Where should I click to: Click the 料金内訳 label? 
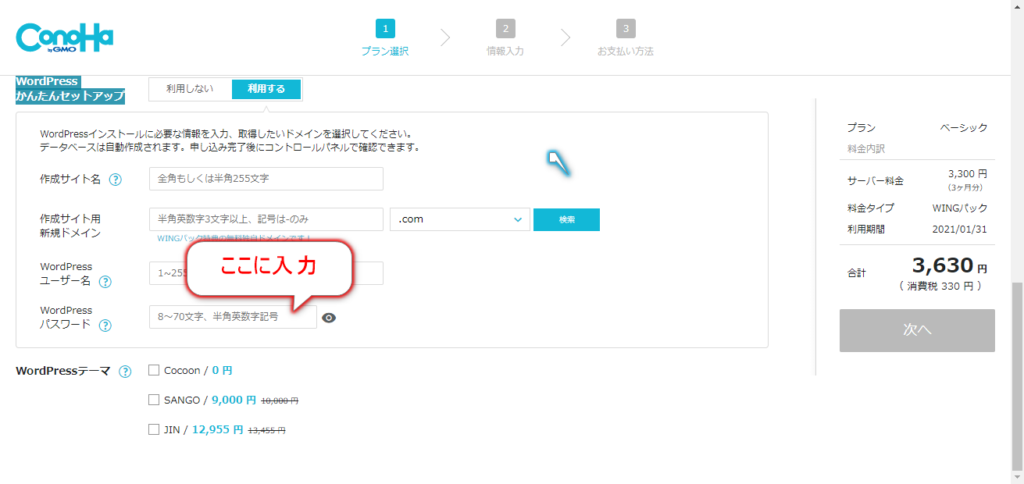click(x=866, y=149)
